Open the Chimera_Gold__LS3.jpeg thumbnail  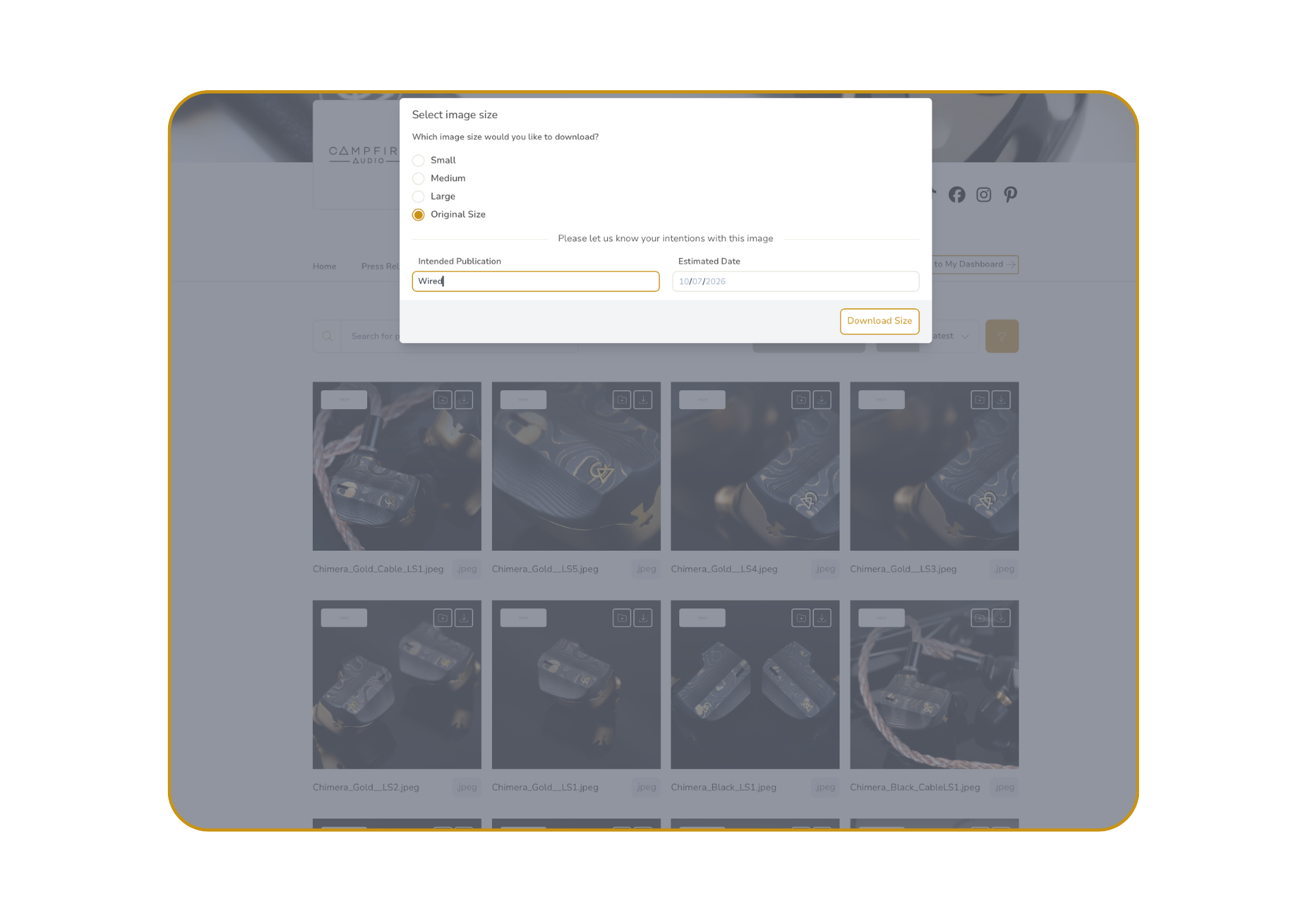pos(934,467)
